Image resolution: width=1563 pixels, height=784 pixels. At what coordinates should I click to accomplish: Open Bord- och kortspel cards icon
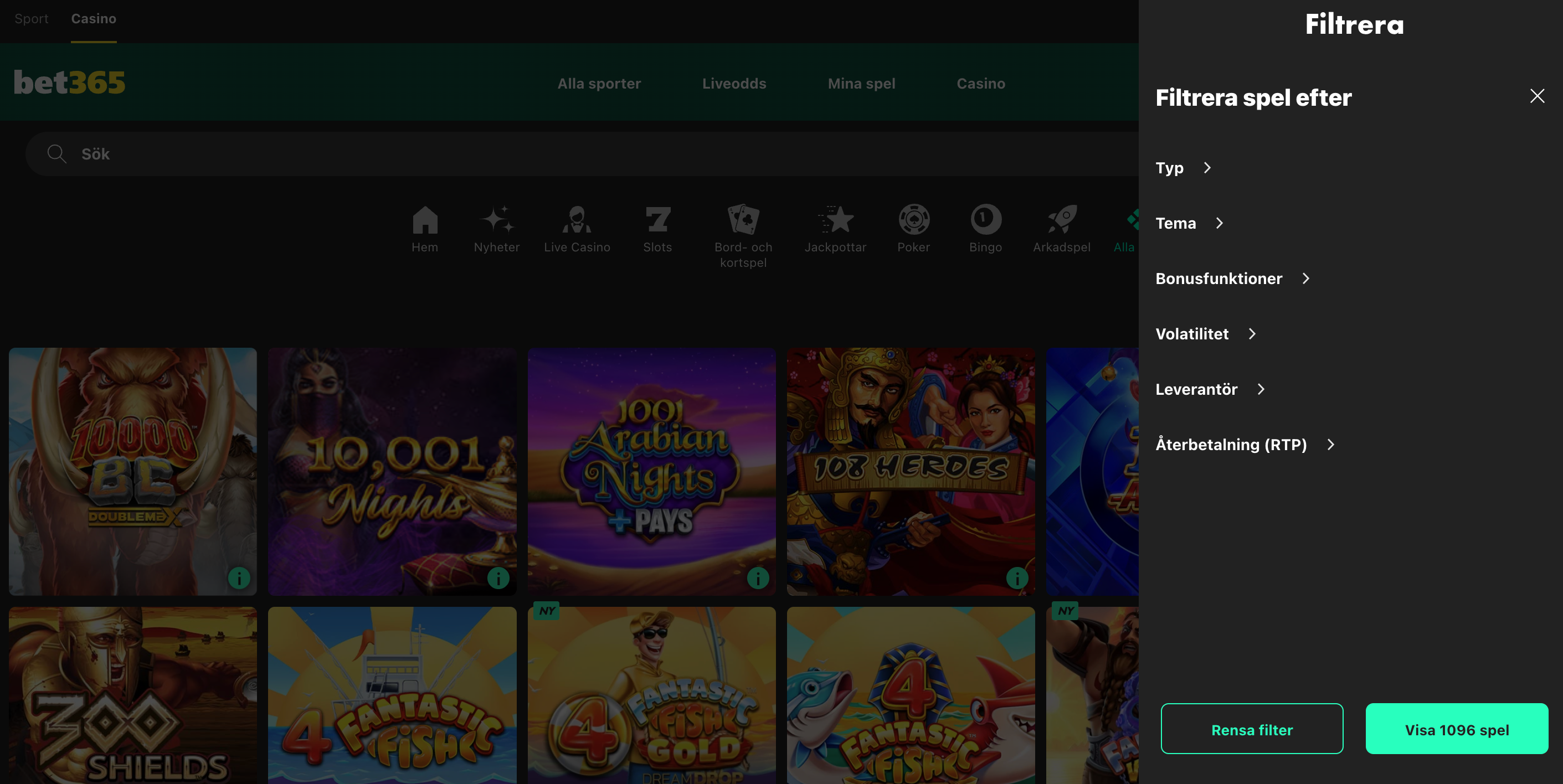[743, 219]
